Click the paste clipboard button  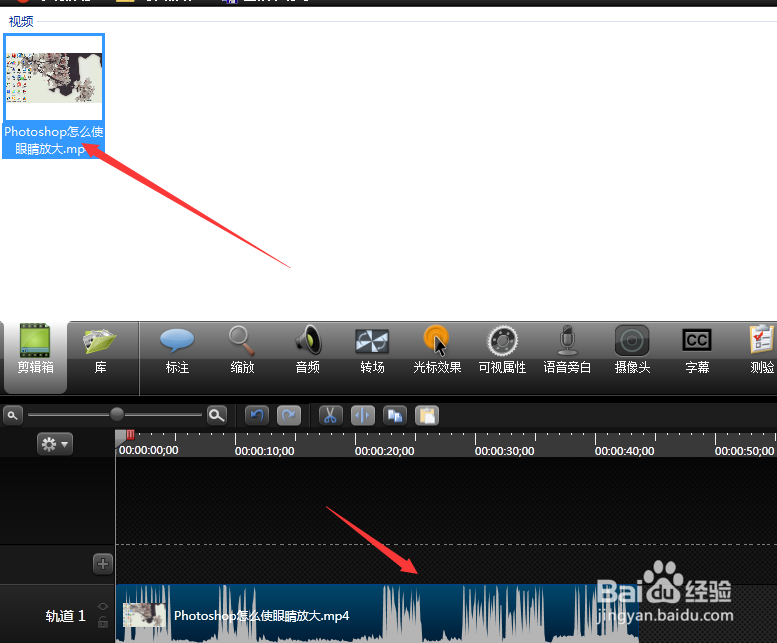pos(427,415)
